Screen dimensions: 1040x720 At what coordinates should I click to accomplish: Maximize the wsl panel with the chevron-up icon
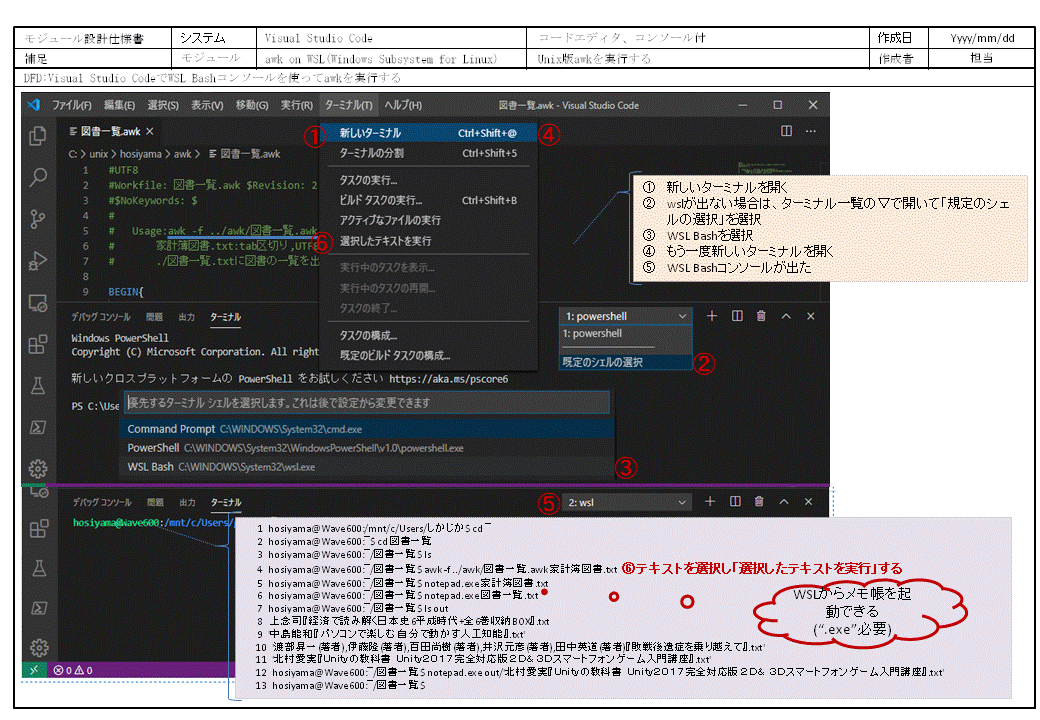tap(784, 502)
